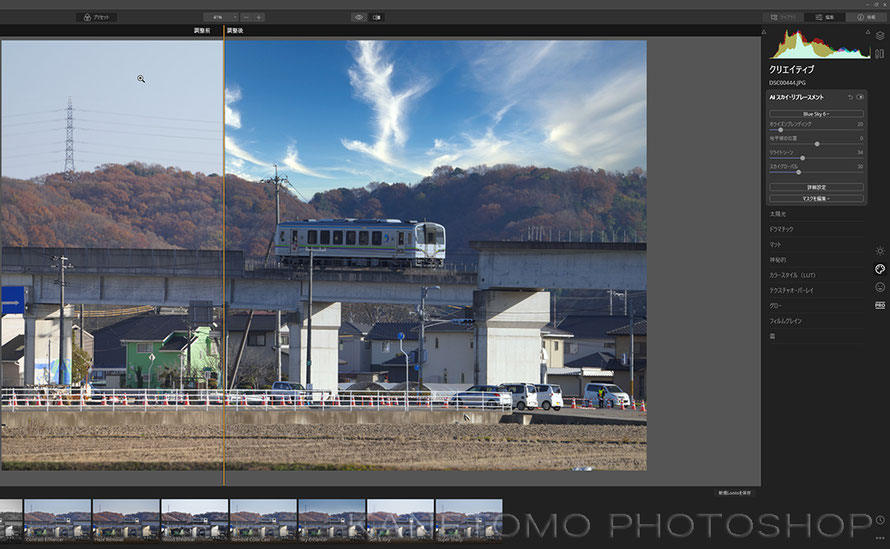Open the Blue Sky 6 sky selection dropdown

(816, 114)
